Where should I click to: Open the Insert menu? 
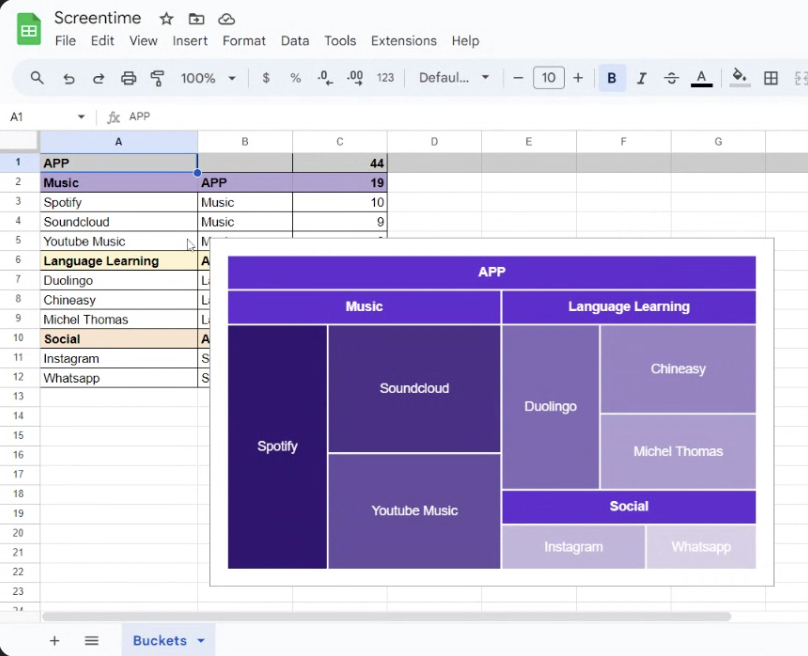[190, 41]
